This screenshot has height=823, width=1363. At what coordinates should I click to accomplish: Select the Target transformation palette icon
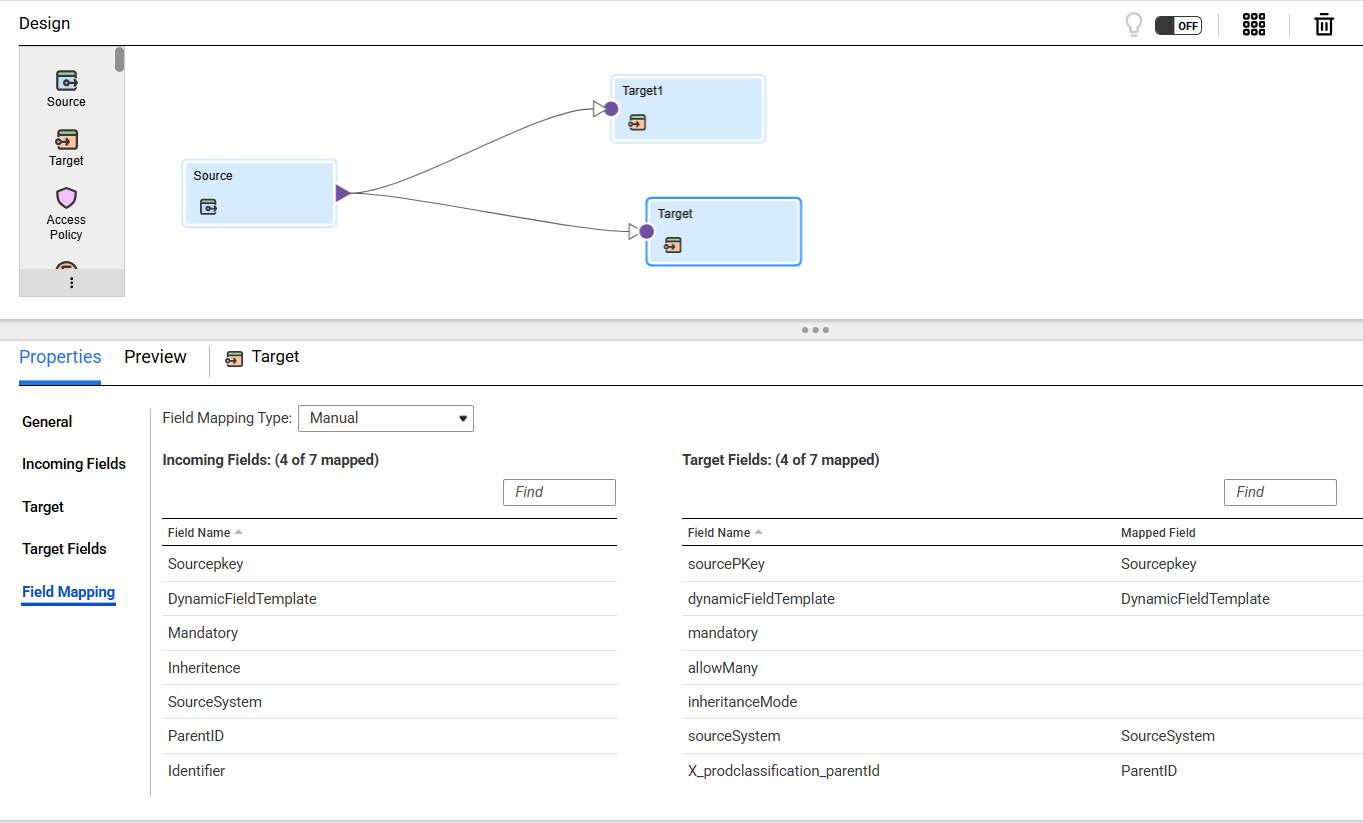(66, 140)
